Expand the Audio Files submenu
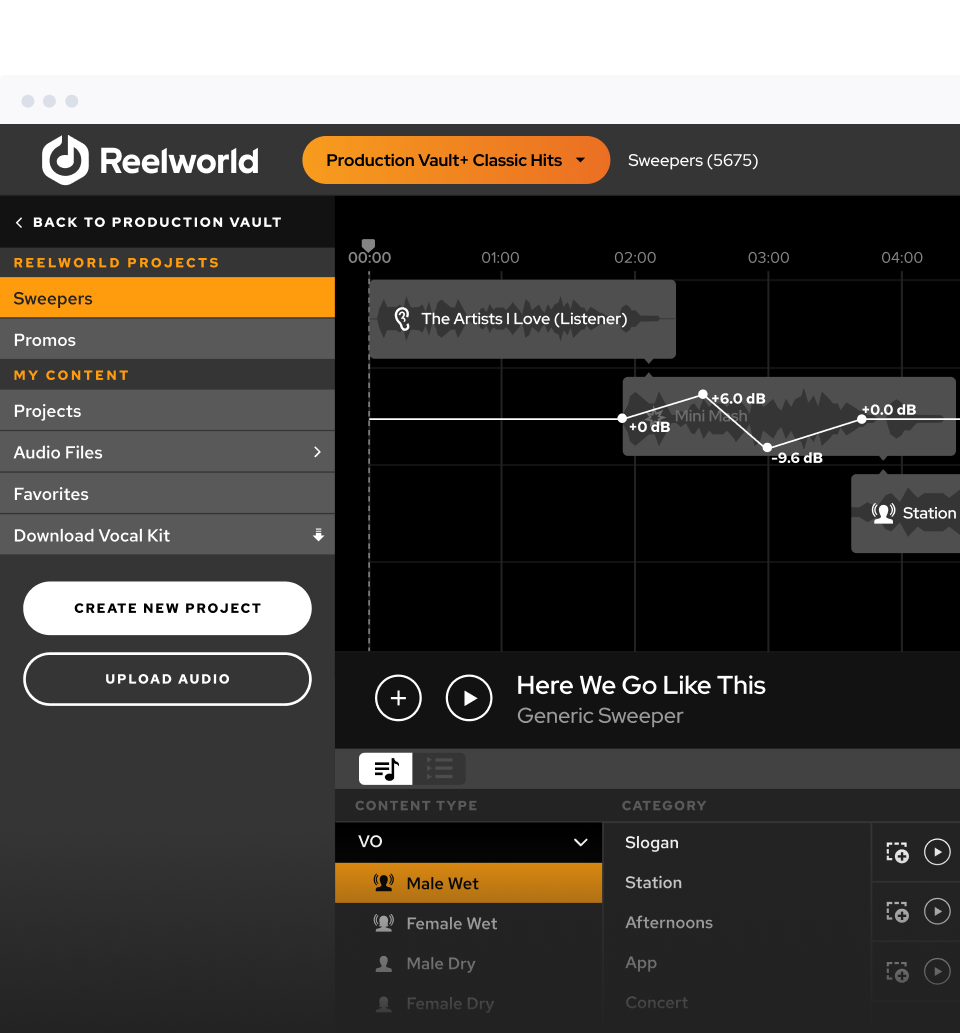The height and width of the screenshot is (1033, 960). (x=317, y=452)
